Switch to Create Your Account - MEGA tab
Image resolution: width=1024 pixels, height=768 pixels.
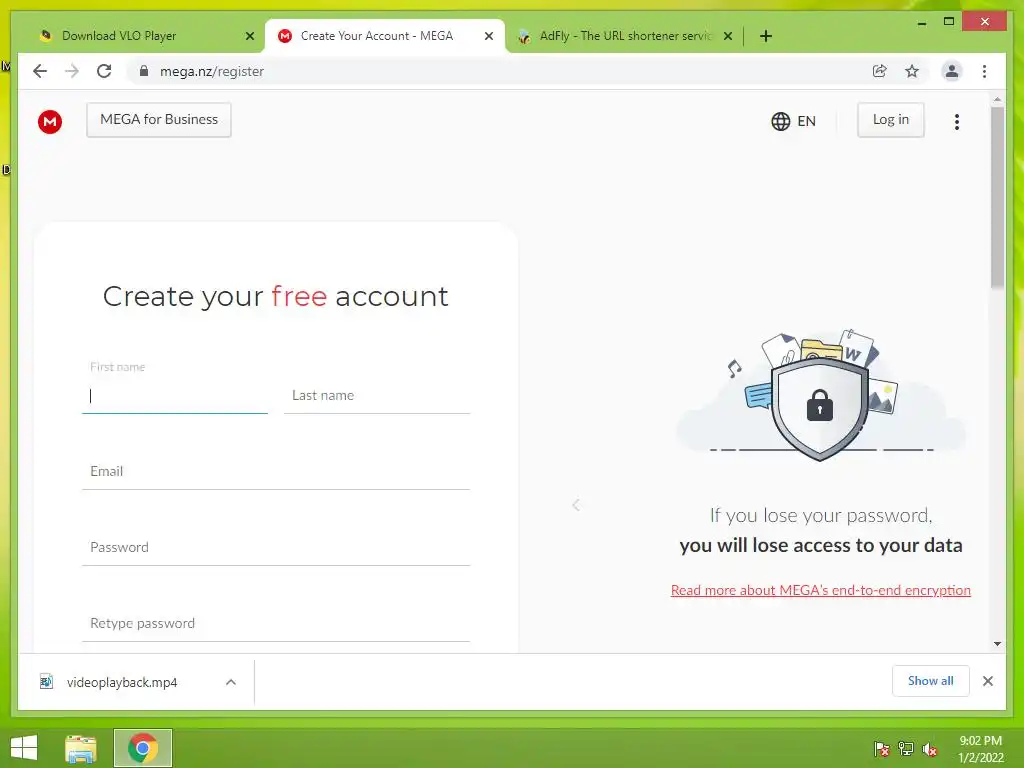coord(384,37)
